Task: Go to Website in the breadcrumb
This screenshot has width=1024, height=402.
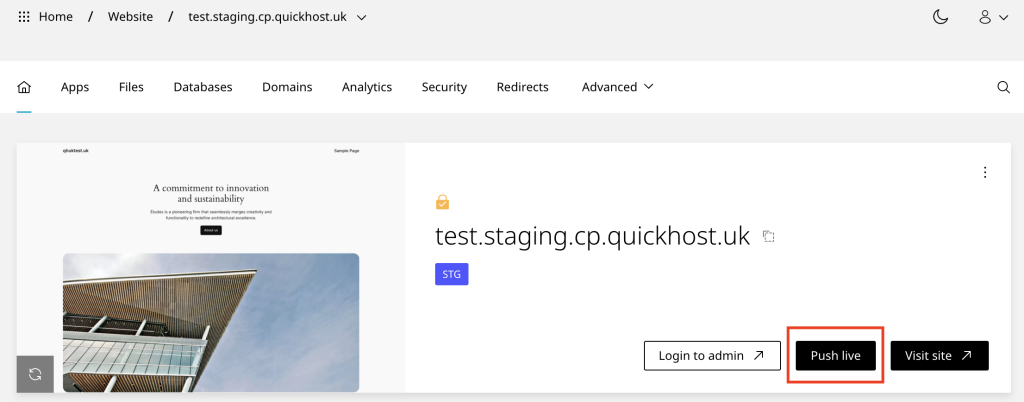Action: (131, 17)
